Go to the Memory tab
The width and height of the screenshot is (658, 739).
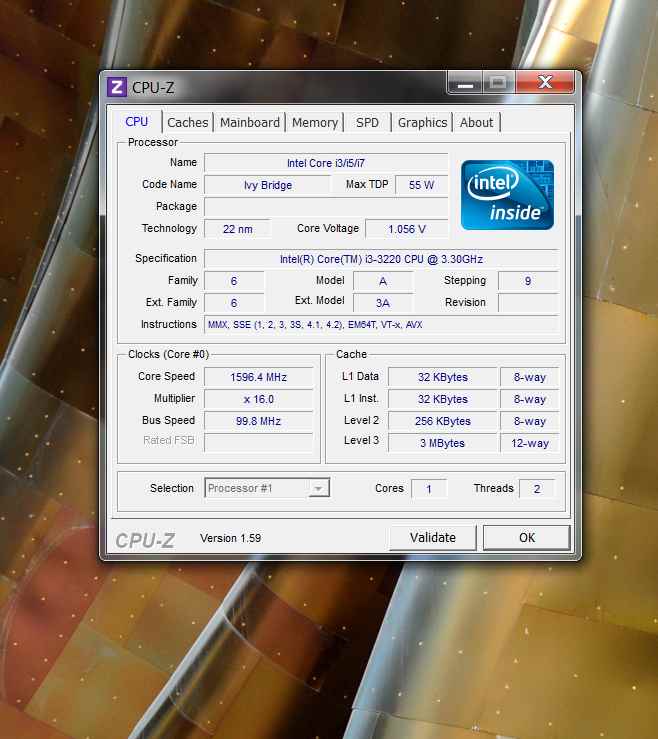(315, 123)
